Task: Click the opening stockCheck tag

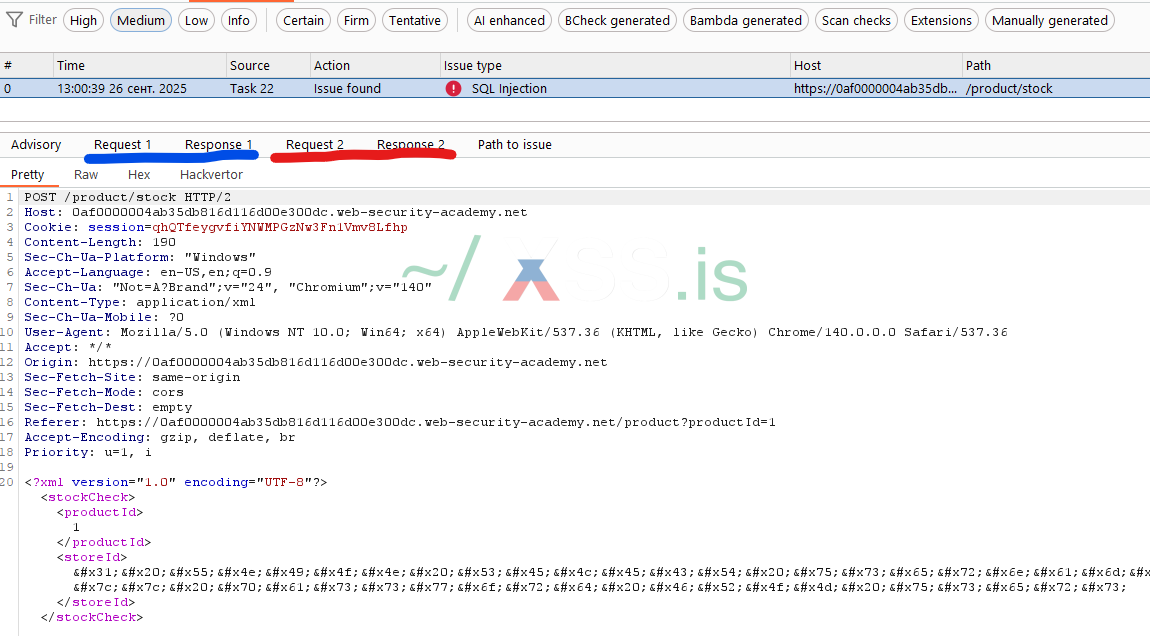Action: tap(88, 497)
